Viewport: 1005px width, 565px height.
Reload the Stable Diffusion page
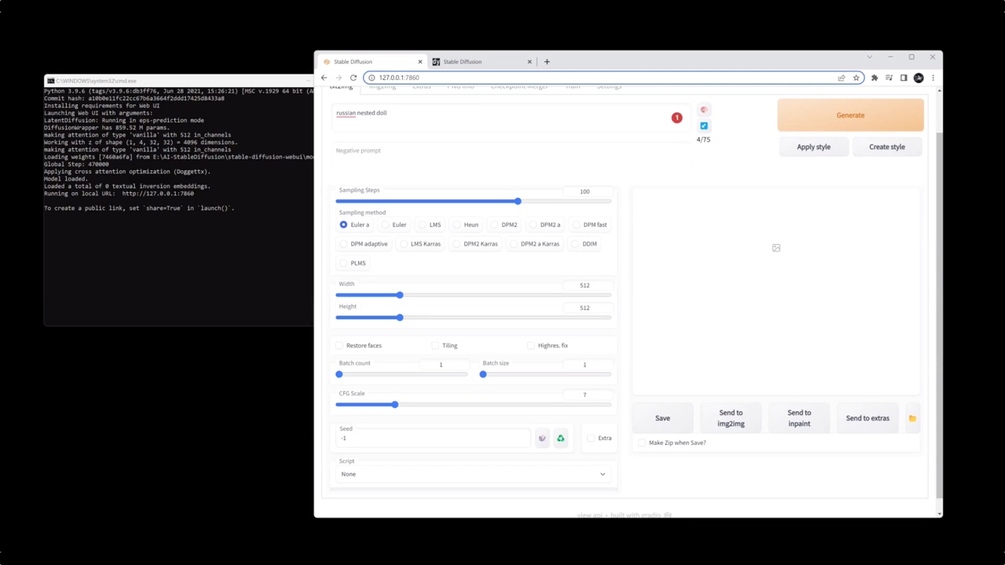[353, 78]
